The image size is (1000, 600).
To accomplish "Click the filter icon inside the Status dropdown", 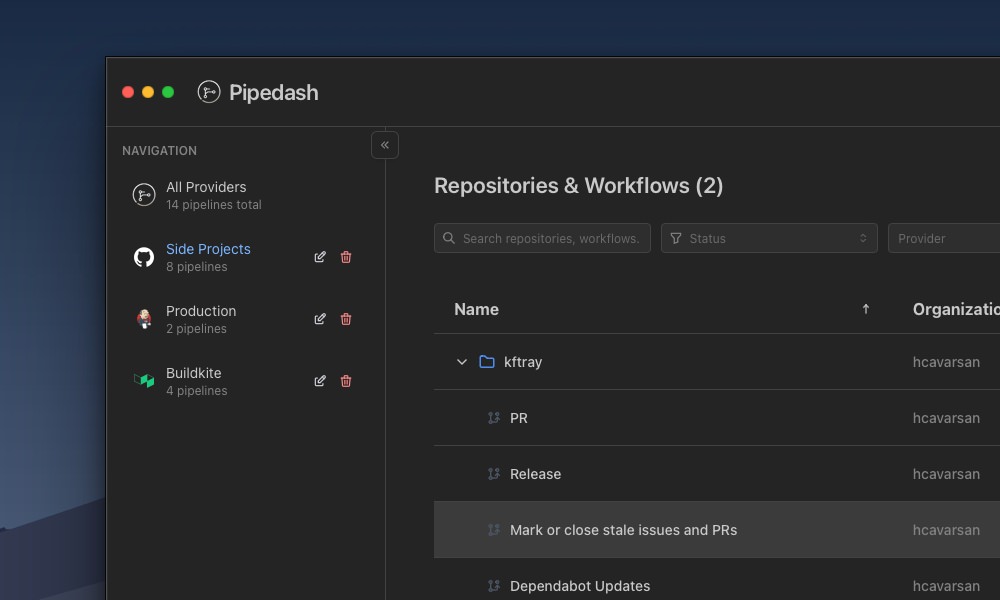I will click(x=677, y=238).
